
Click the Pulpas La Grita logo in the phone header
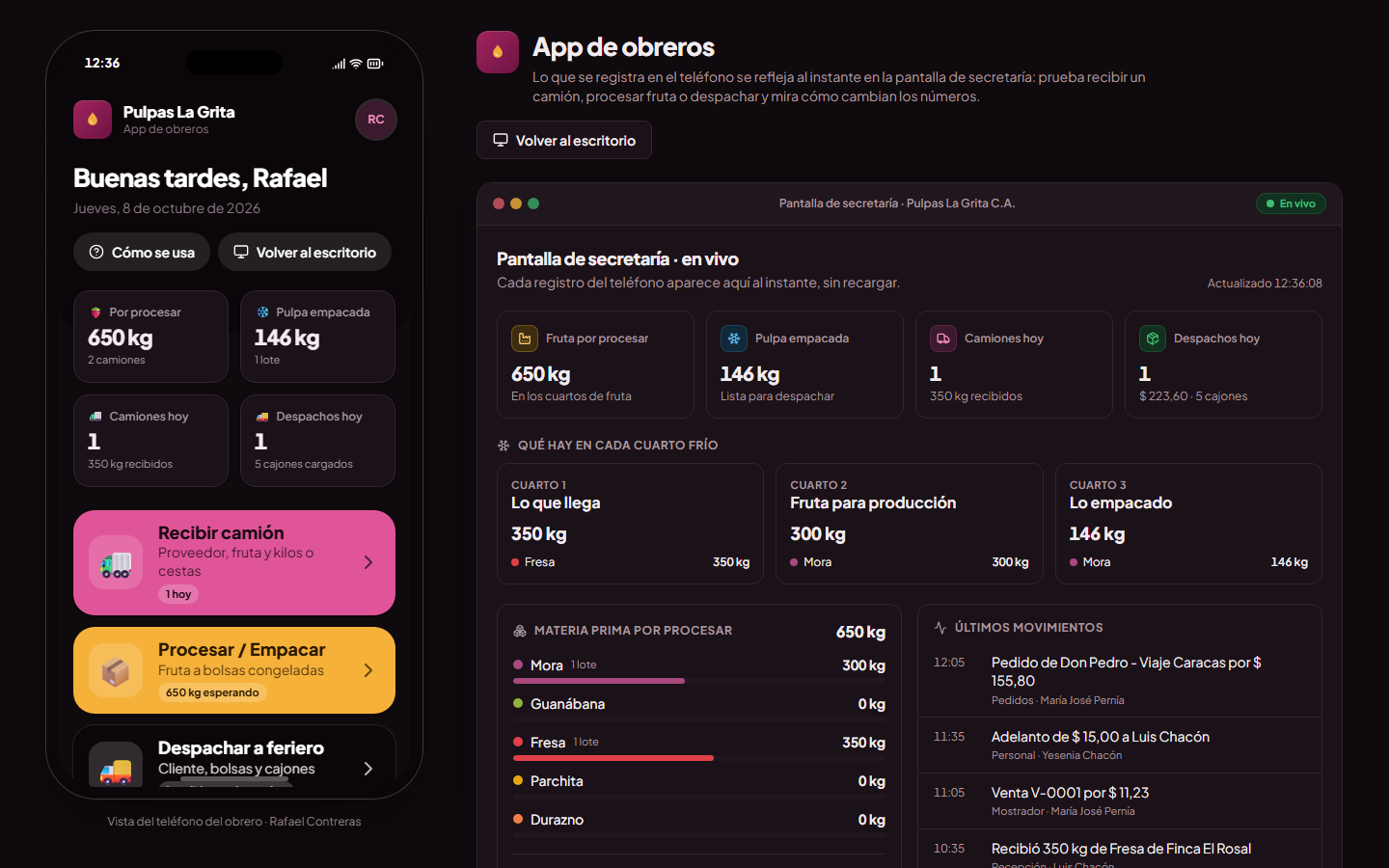93,120
